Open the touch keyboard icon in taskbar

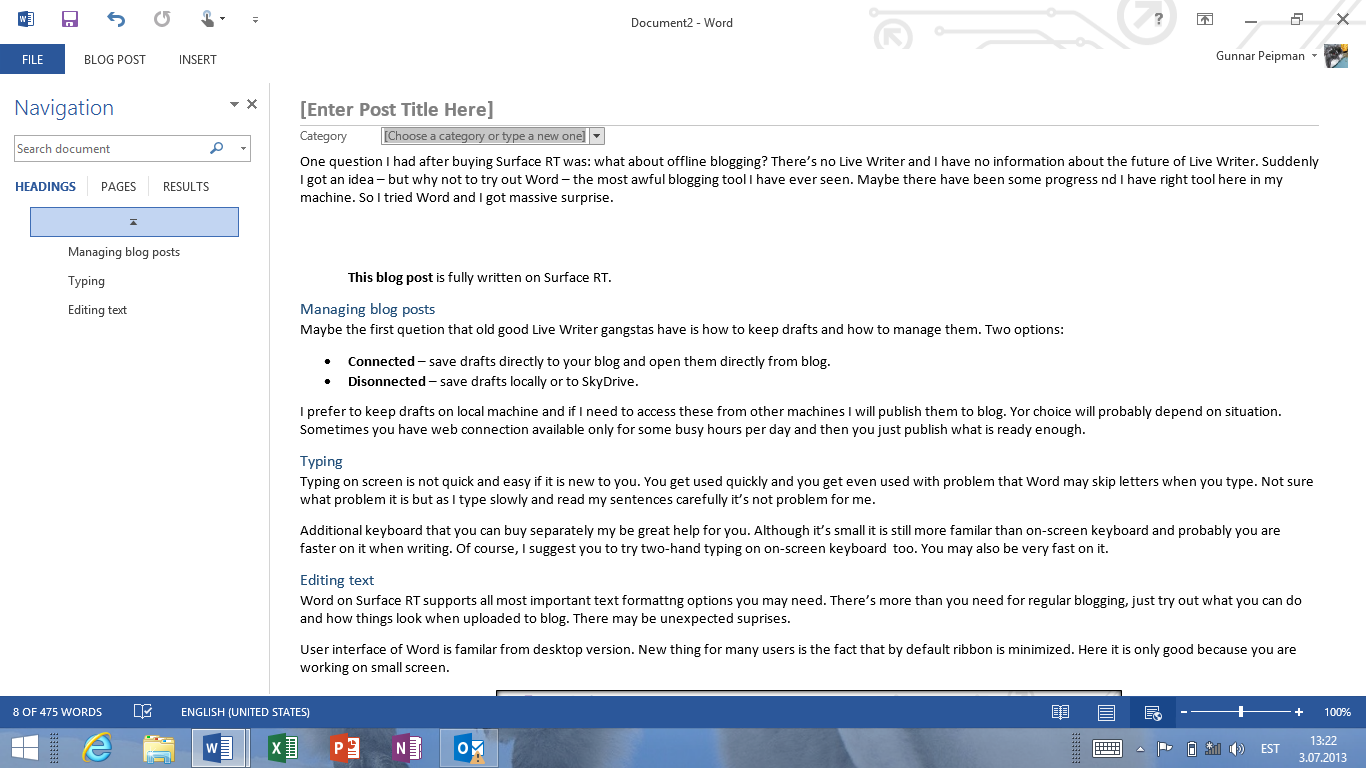[x=1107, y=748]
